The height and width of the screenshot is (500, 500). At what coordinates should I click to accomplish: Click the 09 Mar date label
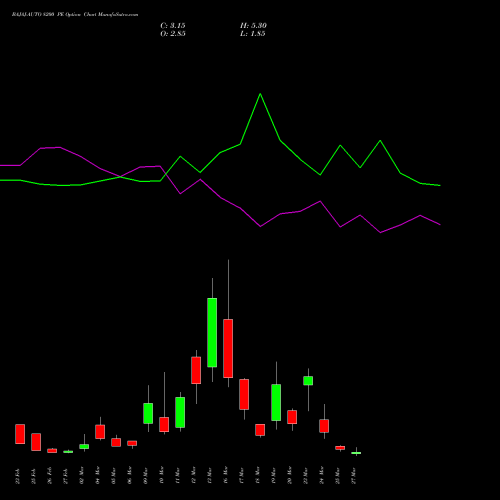point(146,475)
